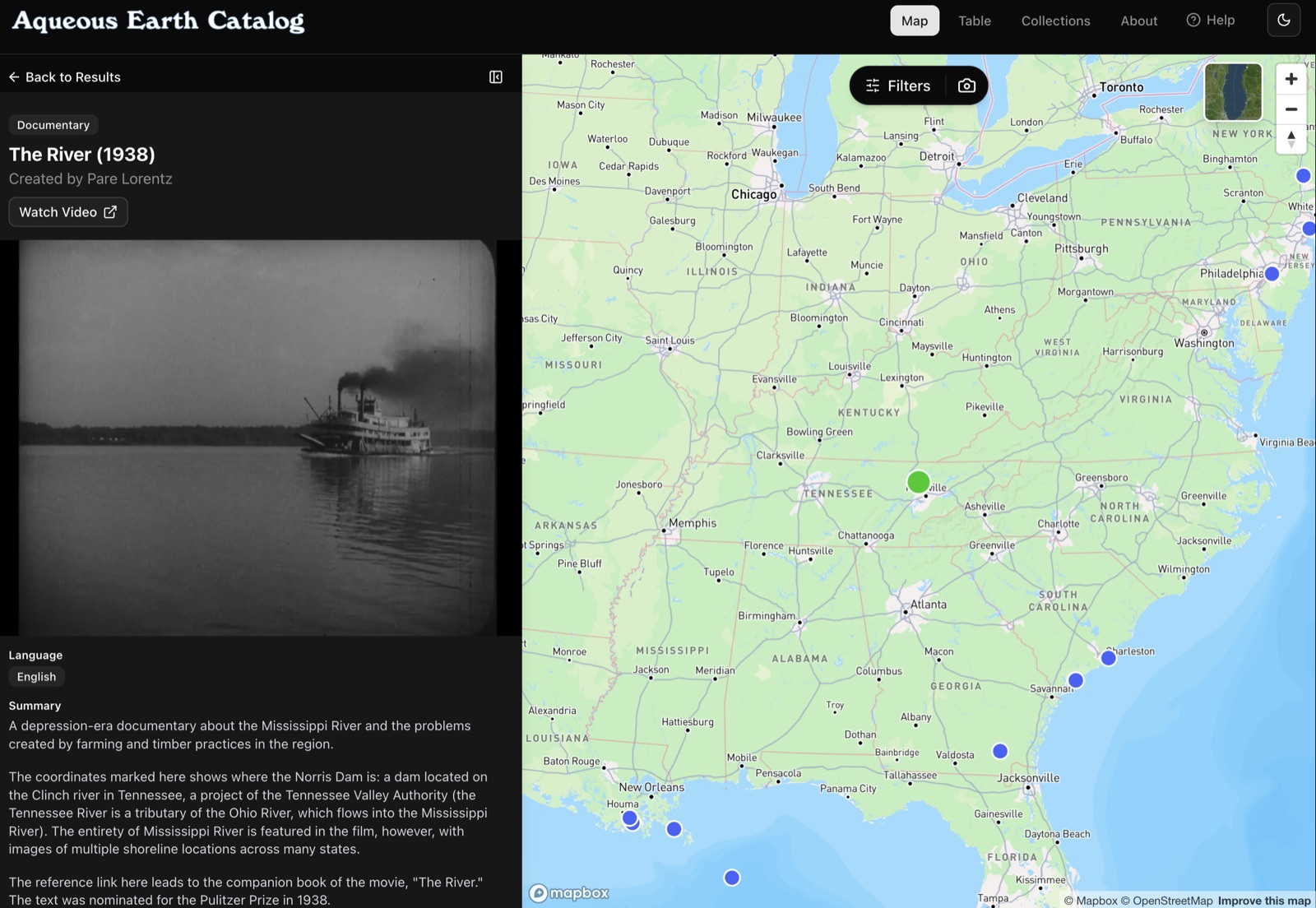The image size is (1316, 908).
Task: Click the Aqueous Earth Catalog logo
Action: 158,21
